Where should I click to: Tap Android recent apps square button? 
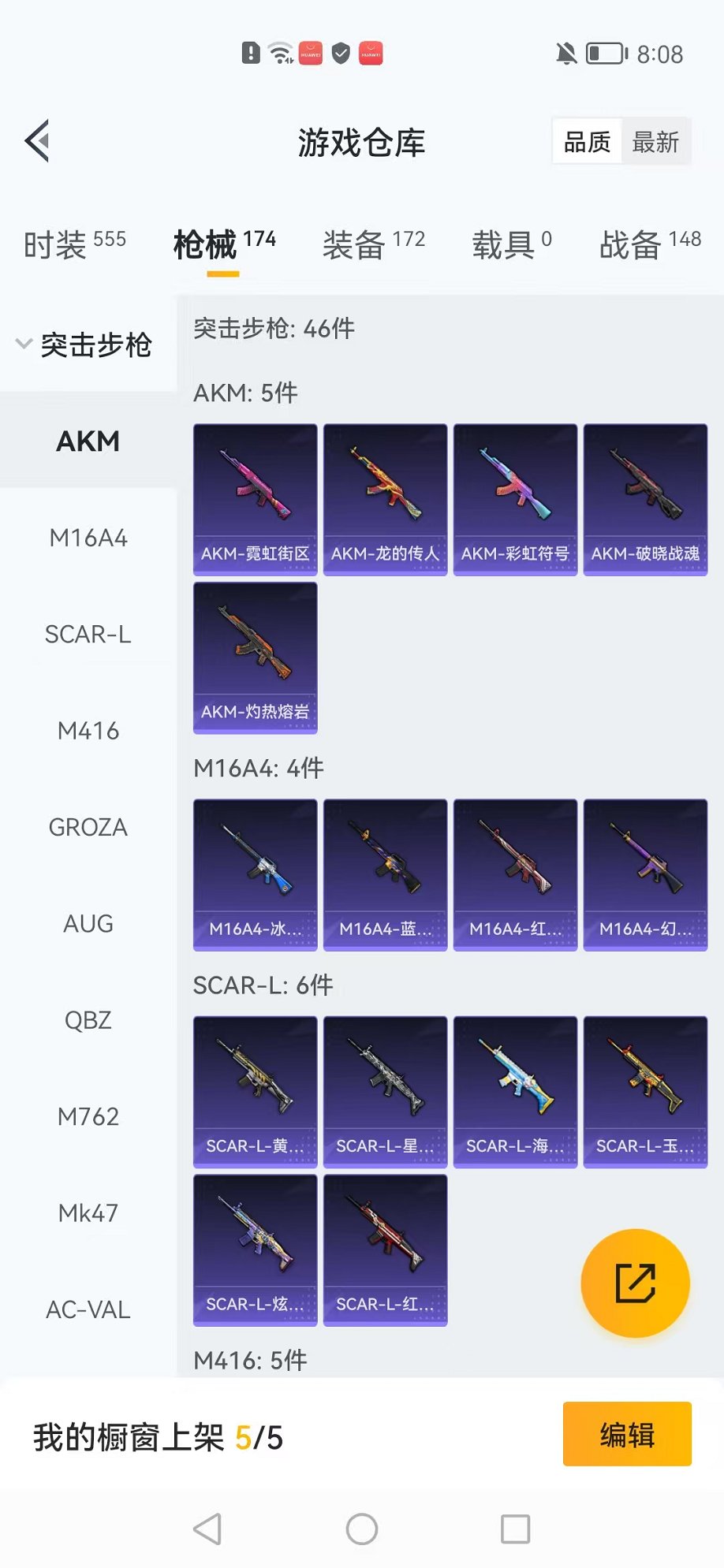(x=516, y=1529)
